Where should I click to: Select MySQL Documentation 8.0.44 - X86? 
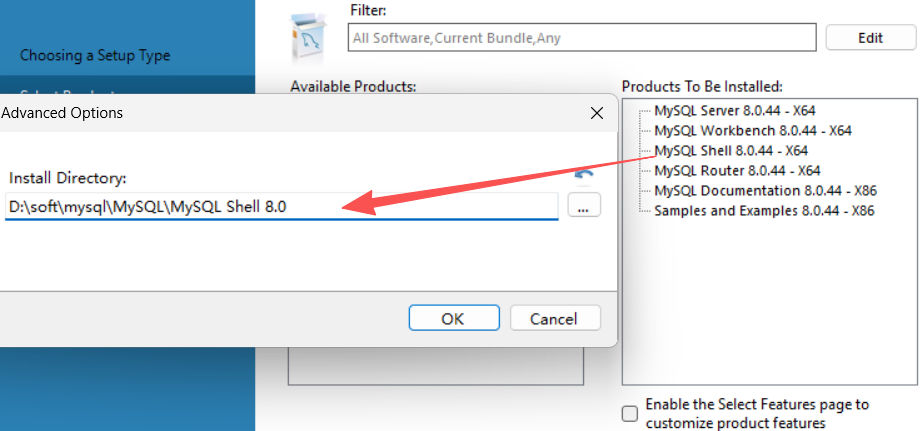tap(764, 190)
